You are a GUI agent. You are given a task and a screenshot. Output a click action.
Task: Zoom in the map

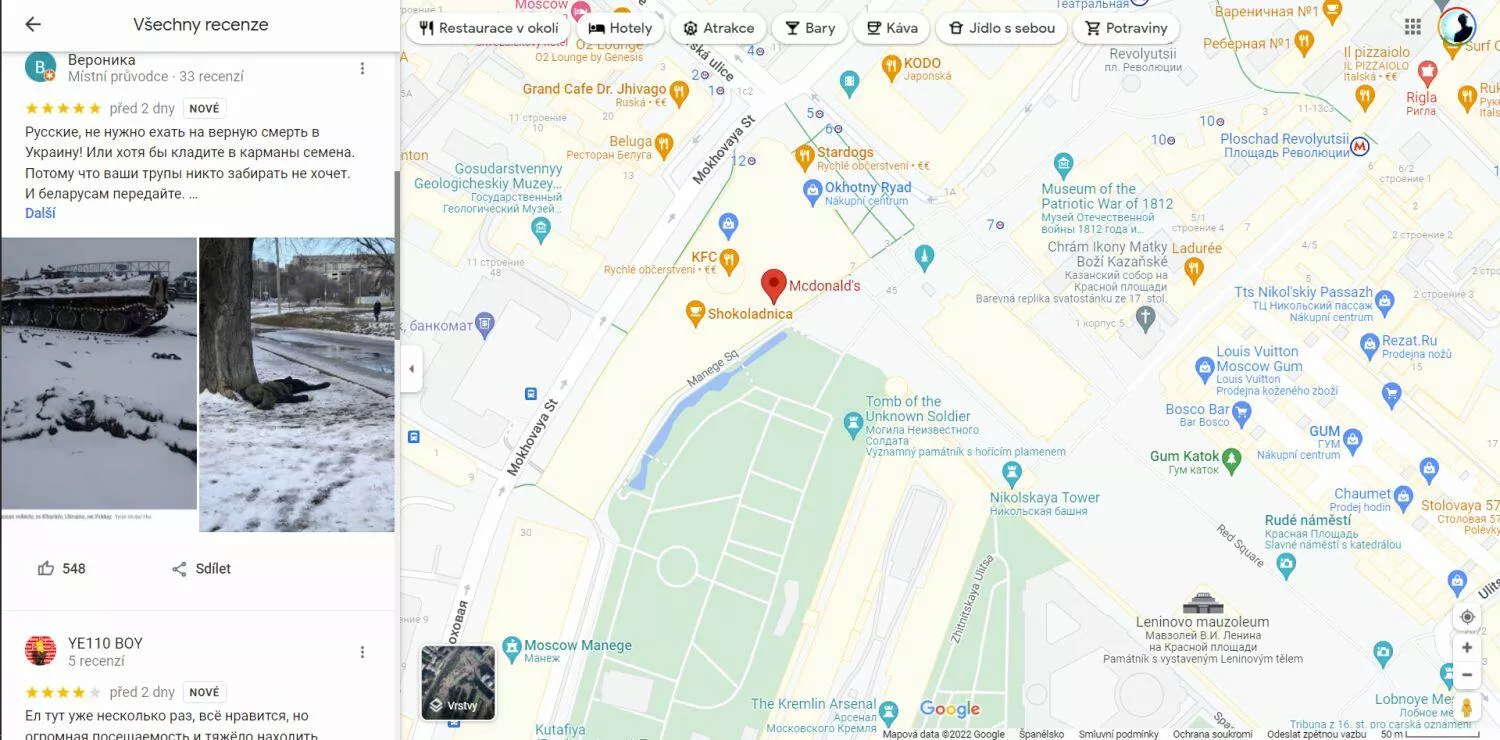click(1467, 647)
